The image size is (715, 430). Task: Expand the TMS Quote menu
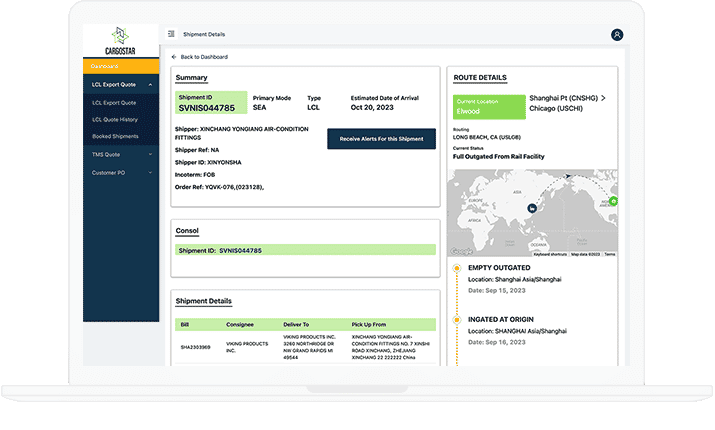pos(150,154)
